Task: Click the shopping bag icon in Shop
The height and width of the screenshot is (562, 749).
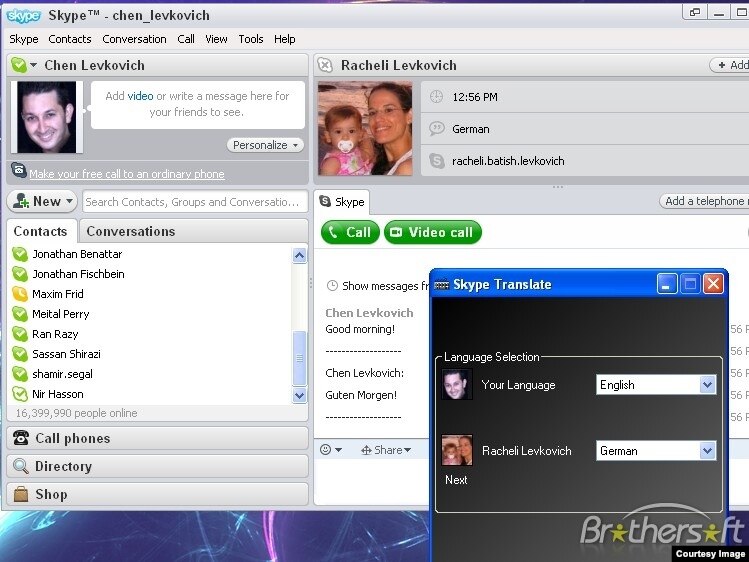Action: pyautogui.click(x=21, y=494)
